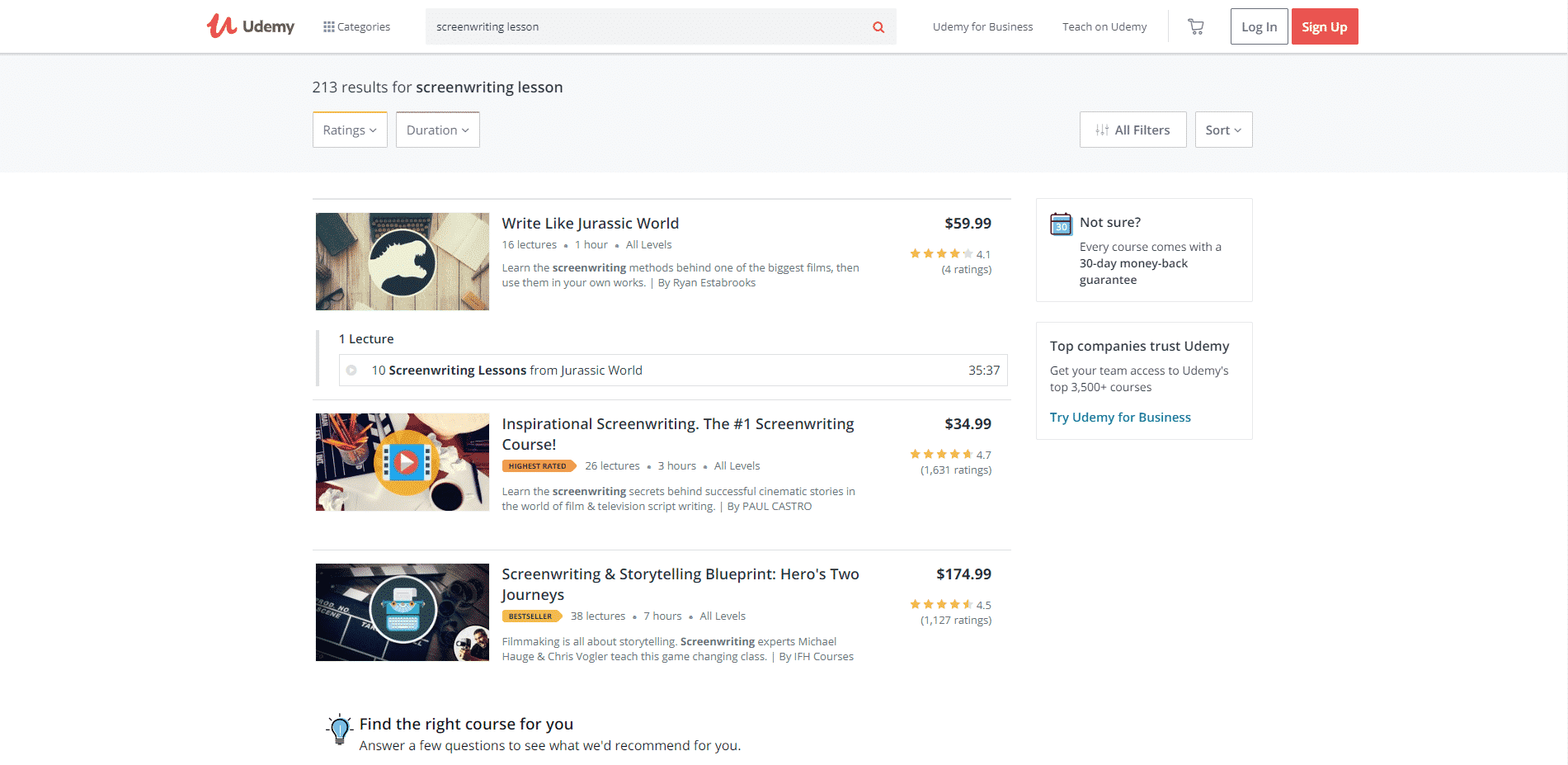
Task: Click '(1,631 ratings)' text
Action: (956, 470)
